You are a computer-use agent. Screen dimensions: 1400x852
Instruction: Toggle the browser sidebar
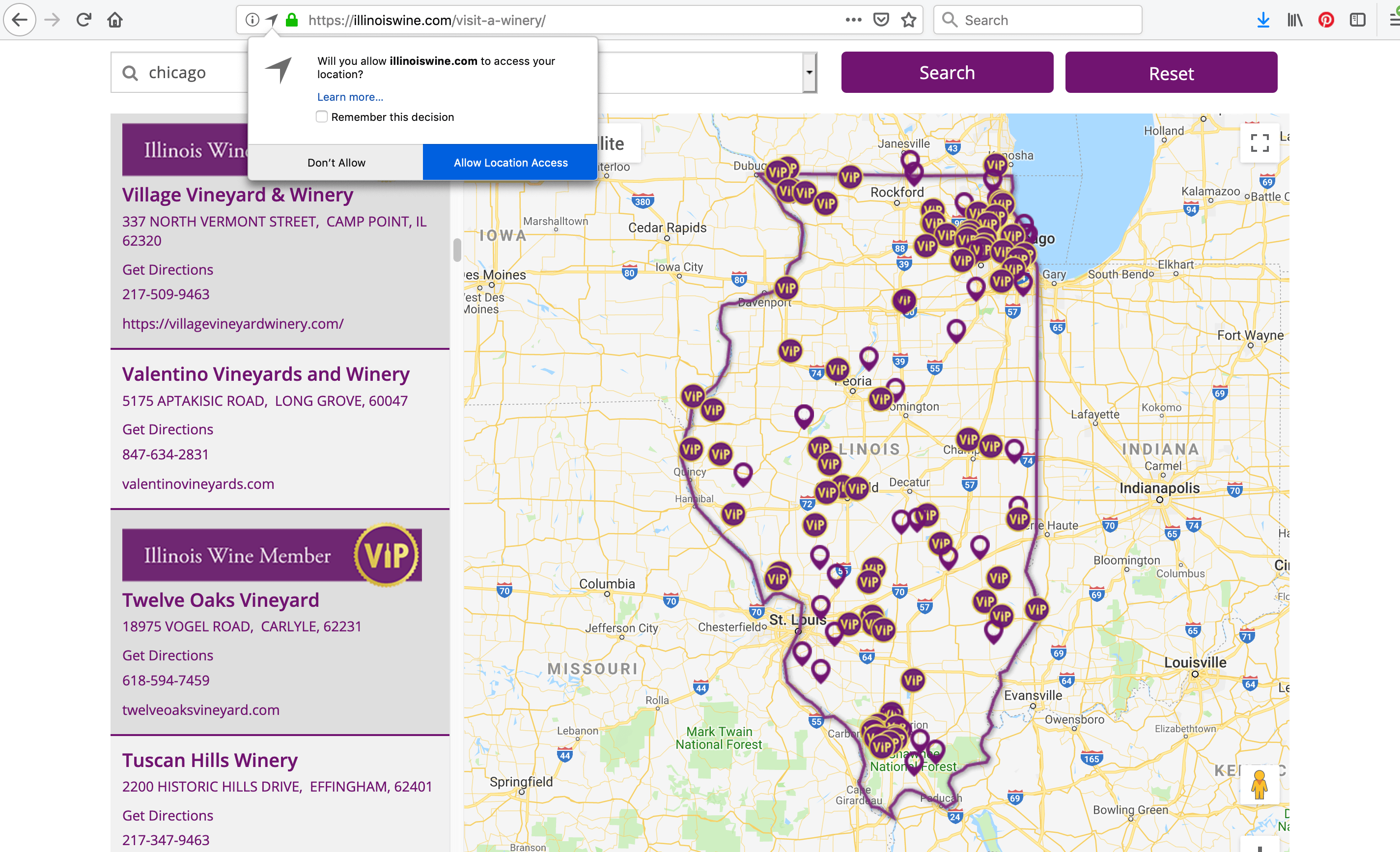point(1358,19)
